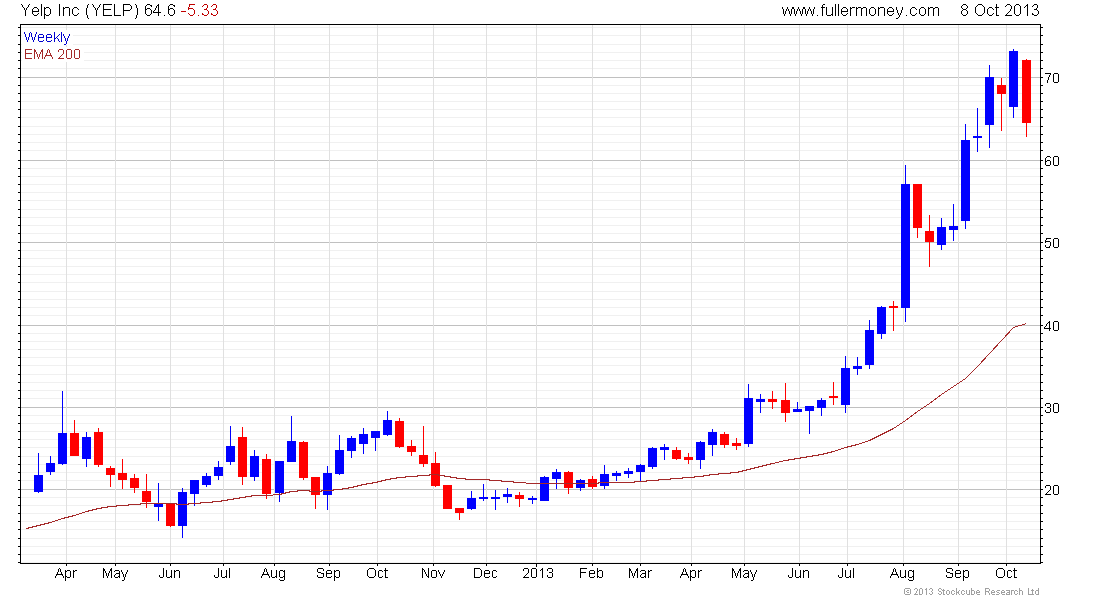
Task: Click the 'Mar' label on time axis
Action: click(639, 574)
